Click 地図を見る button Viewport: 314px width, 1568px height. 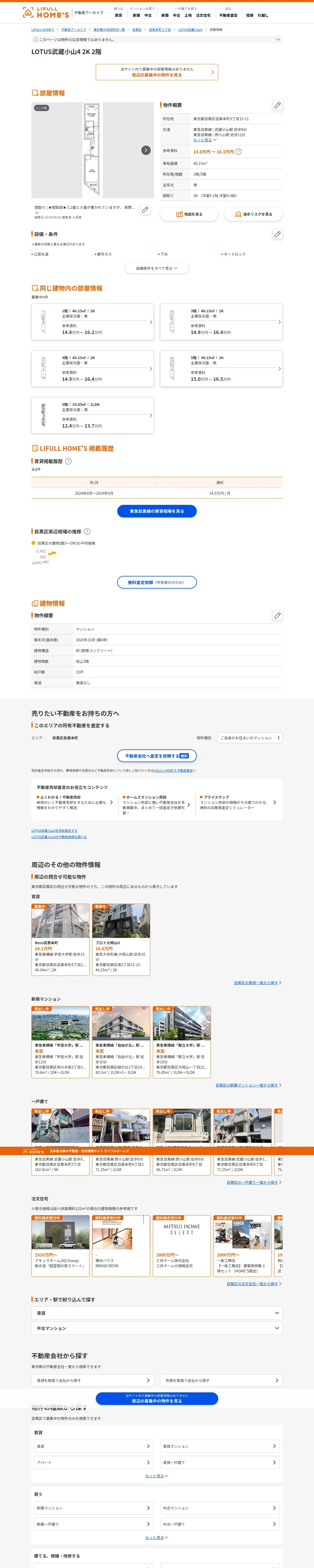189,214
